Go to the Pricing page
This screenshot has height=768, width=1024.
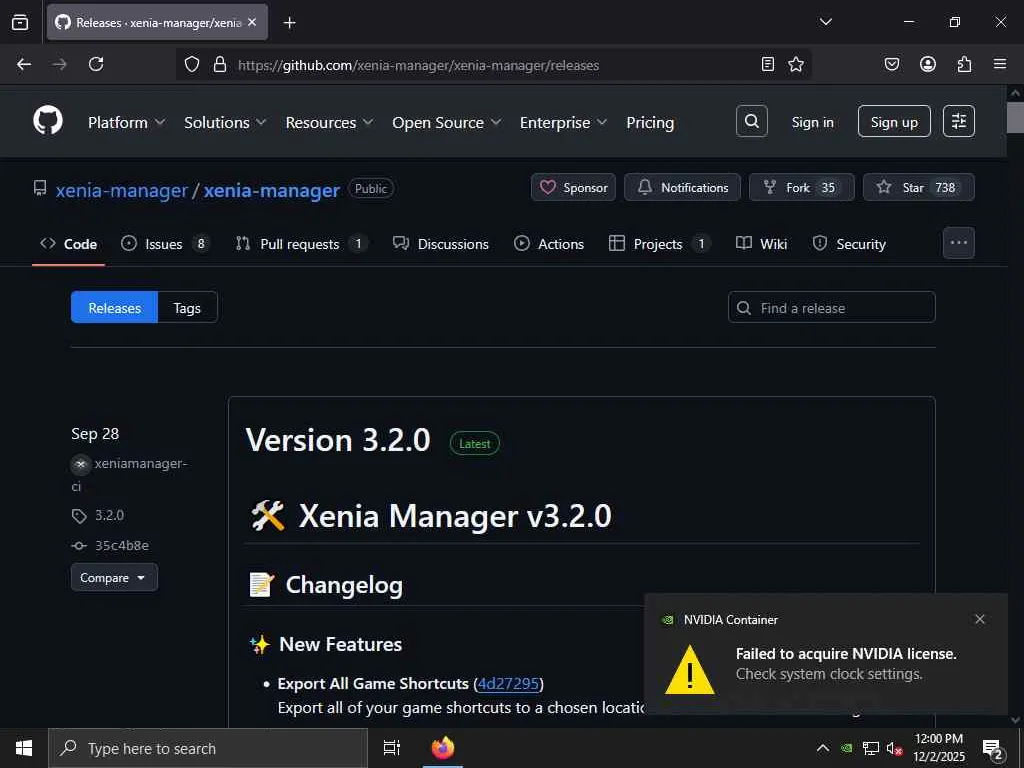[x=650, y=122]
